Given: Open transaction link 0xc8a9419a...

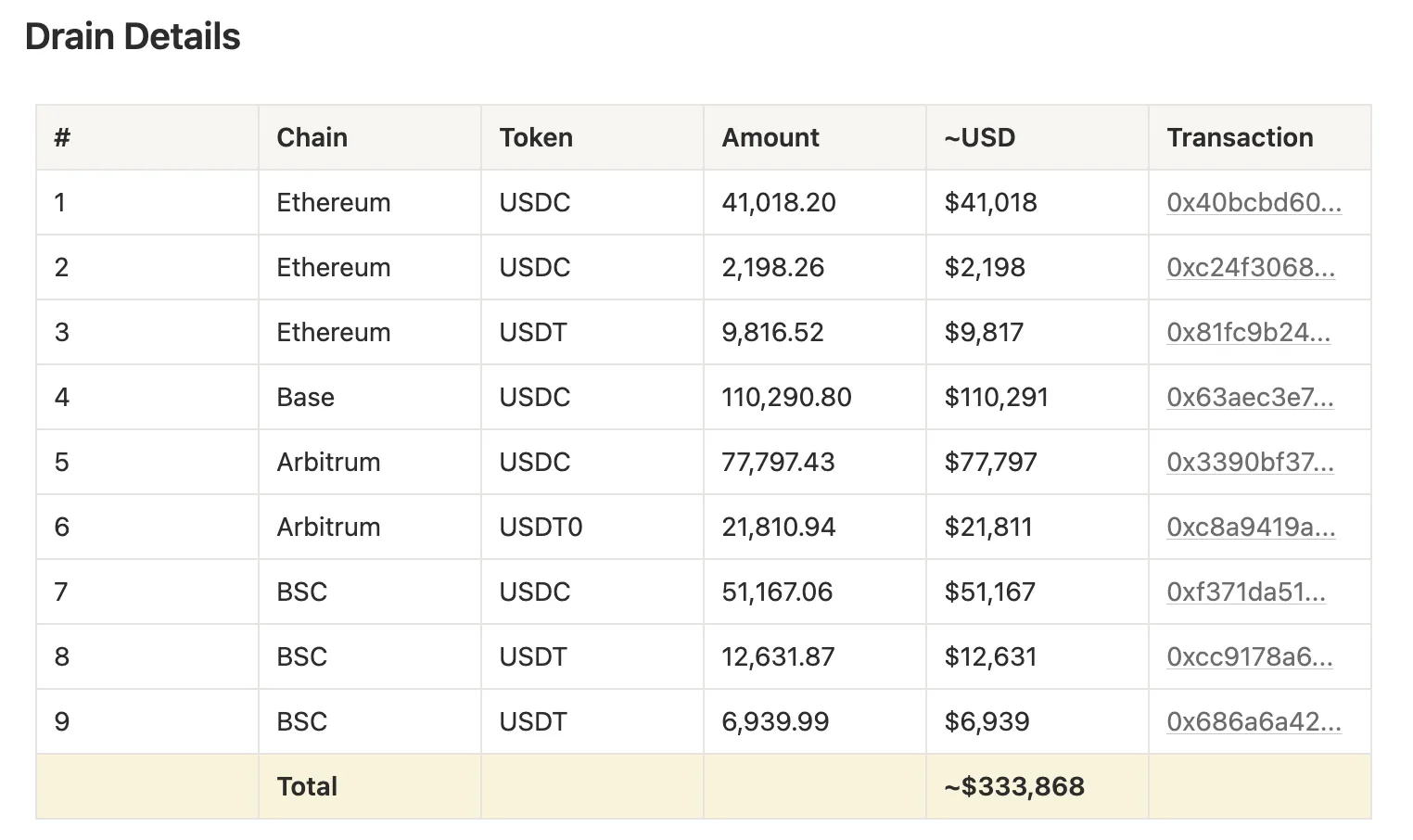Looking at the screenshot, I should pyautogui.click(x=1250, y=527).
